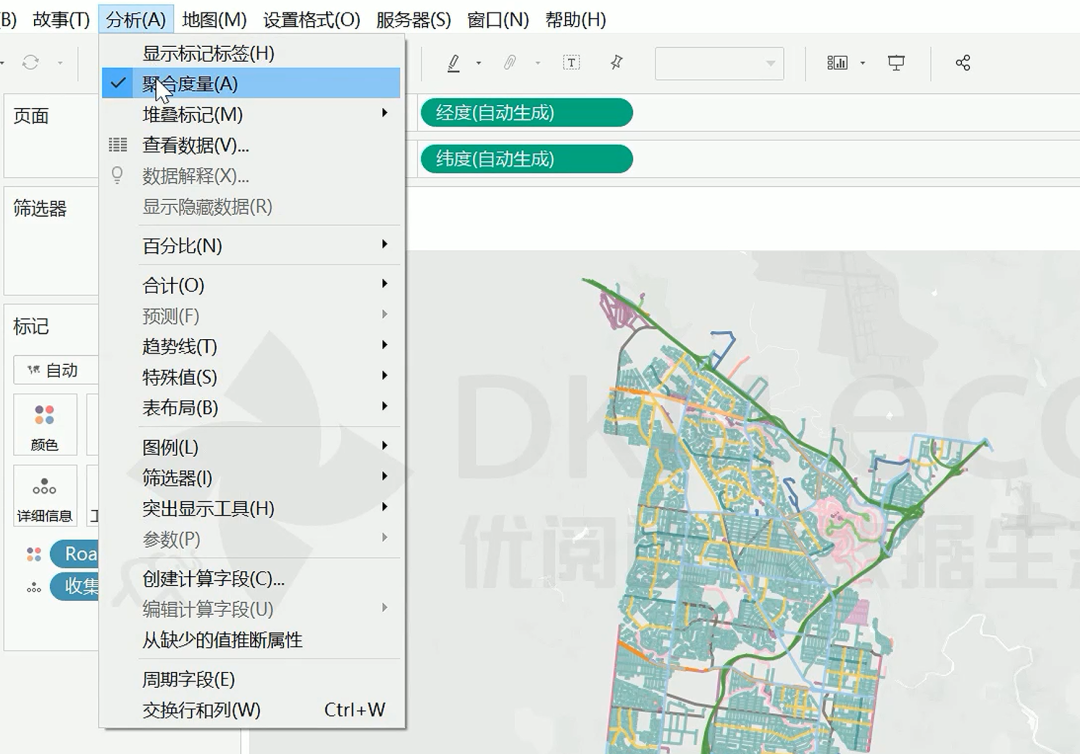
Task: Start presentation mode icon
Action: pos(896,63)
